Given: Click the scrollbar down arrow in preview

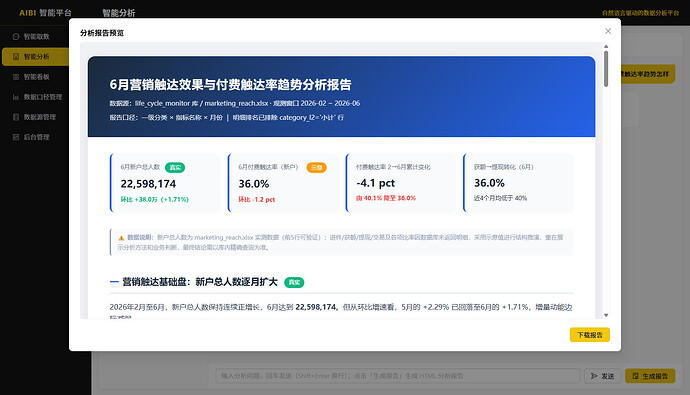Looking at the screenshot, I should click(606, 315).
